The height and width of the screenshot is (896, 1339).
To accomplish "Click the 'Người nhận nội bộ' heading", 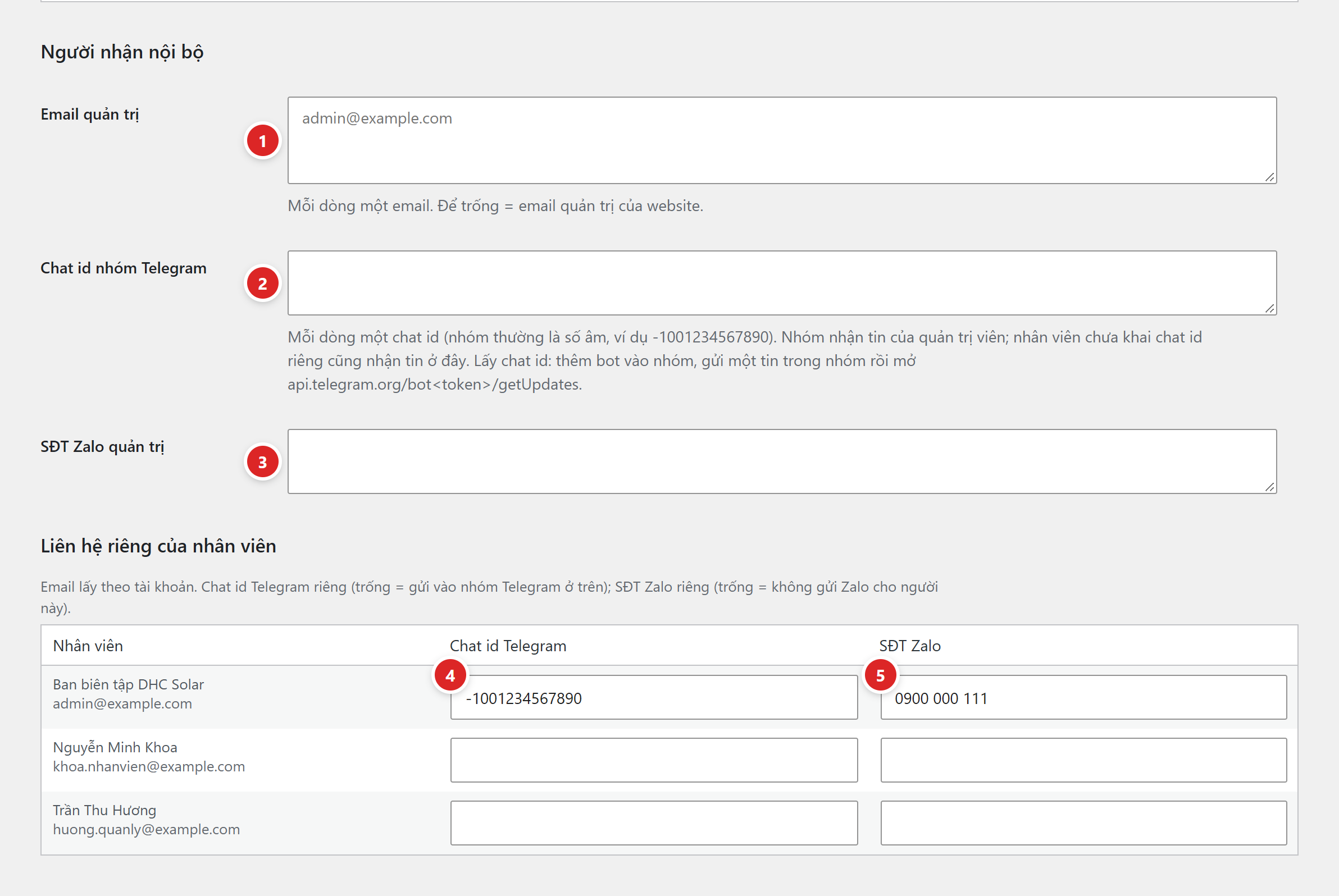I will coord(122,52).
